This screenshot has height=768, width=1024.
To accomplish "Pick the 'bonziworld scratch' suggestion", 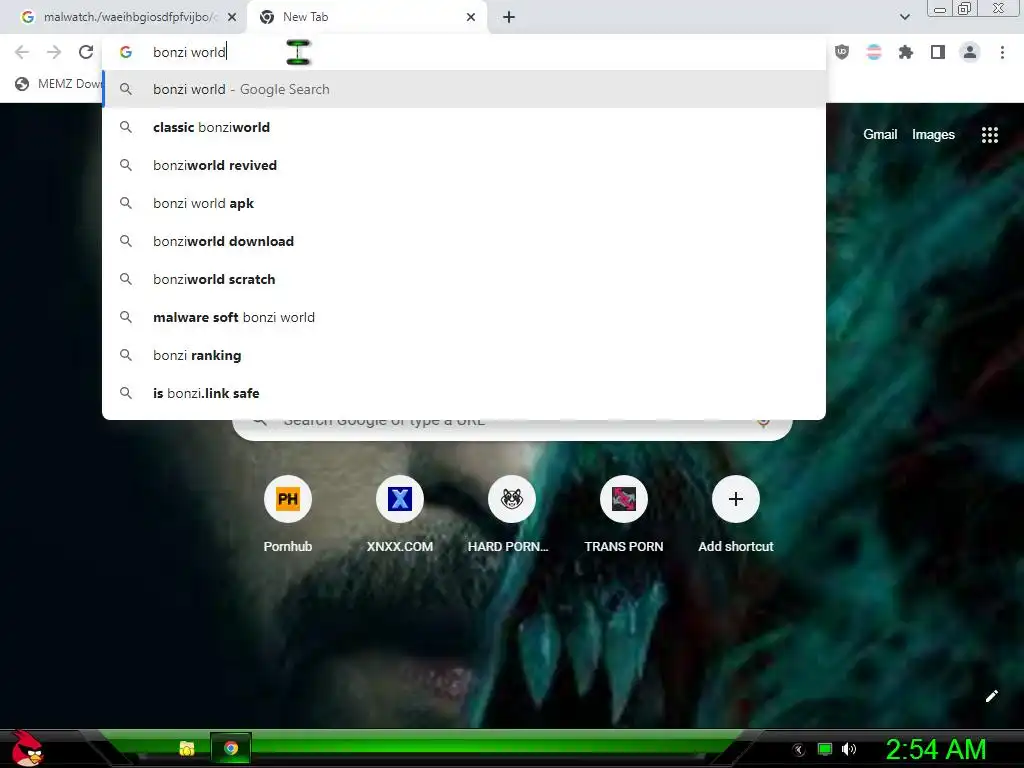I will tap(464, 279).
